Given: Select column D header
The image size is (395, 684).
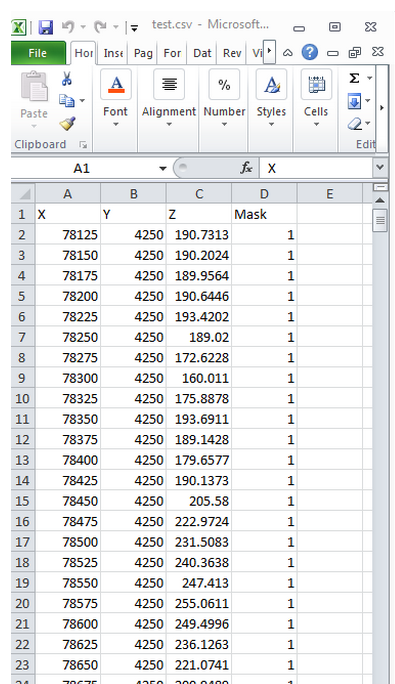Looking at the screenshot, I should (264, 194).
